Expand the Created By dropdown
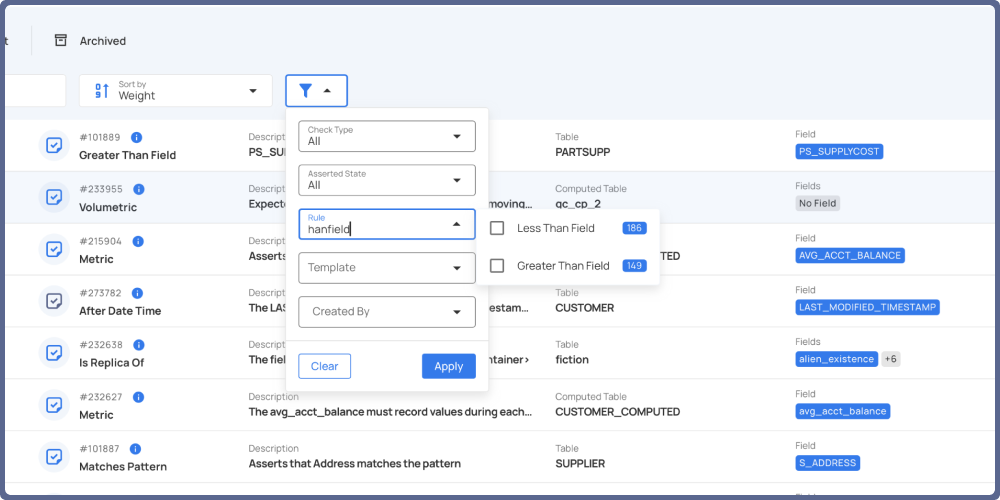Viewport: 1000px width, 500px height. pyautogui.click(x=386, y=312)
